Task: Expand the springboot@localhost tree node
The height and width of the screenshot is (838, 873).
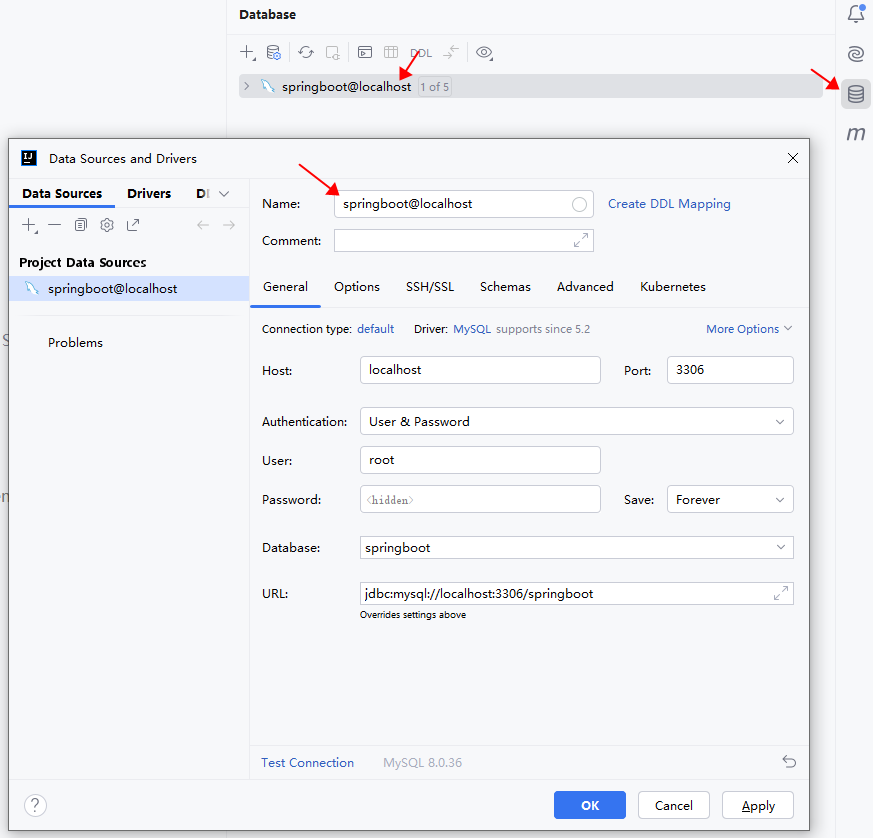Action: pyautogui.click(x=247, y=87)
